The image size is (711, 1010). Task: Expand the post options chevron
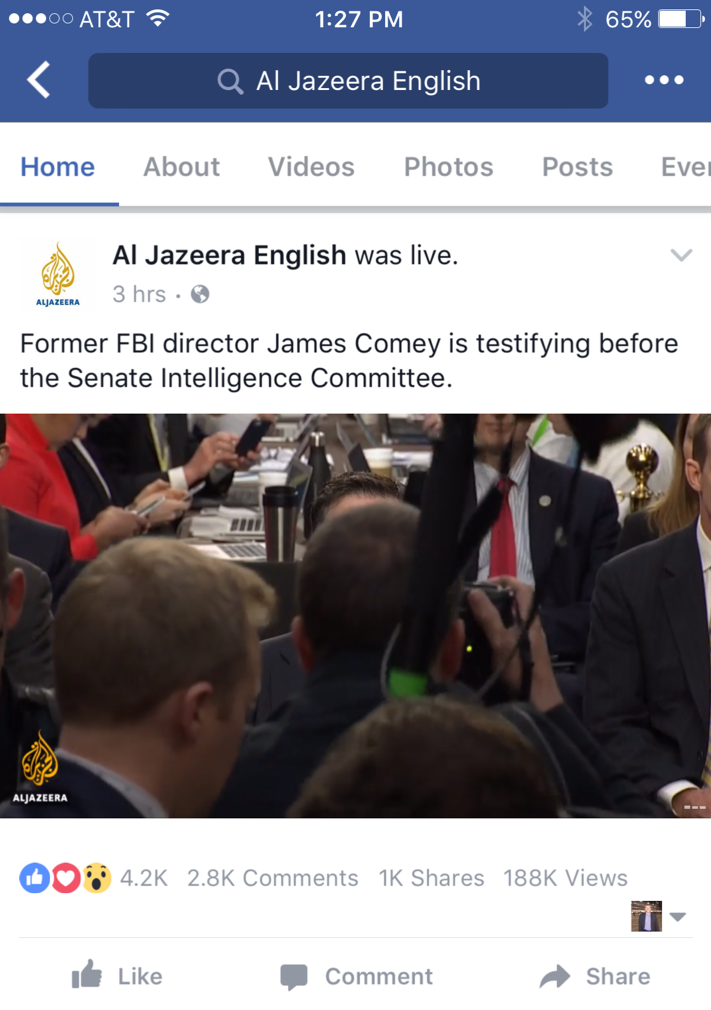coord(681,255)
